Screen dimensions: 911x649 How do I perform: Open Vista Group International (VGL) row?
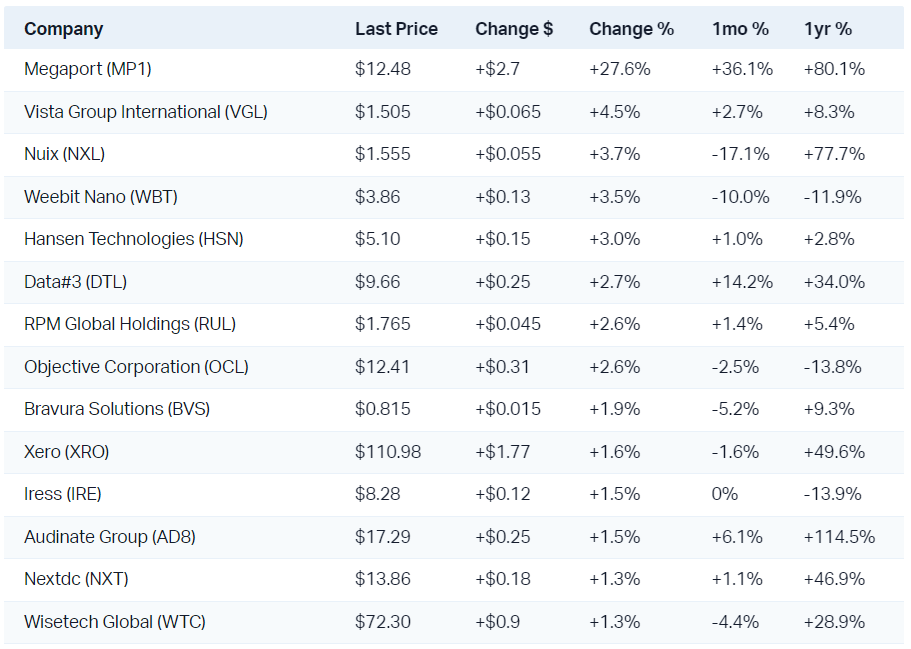[x=146, y=112]
